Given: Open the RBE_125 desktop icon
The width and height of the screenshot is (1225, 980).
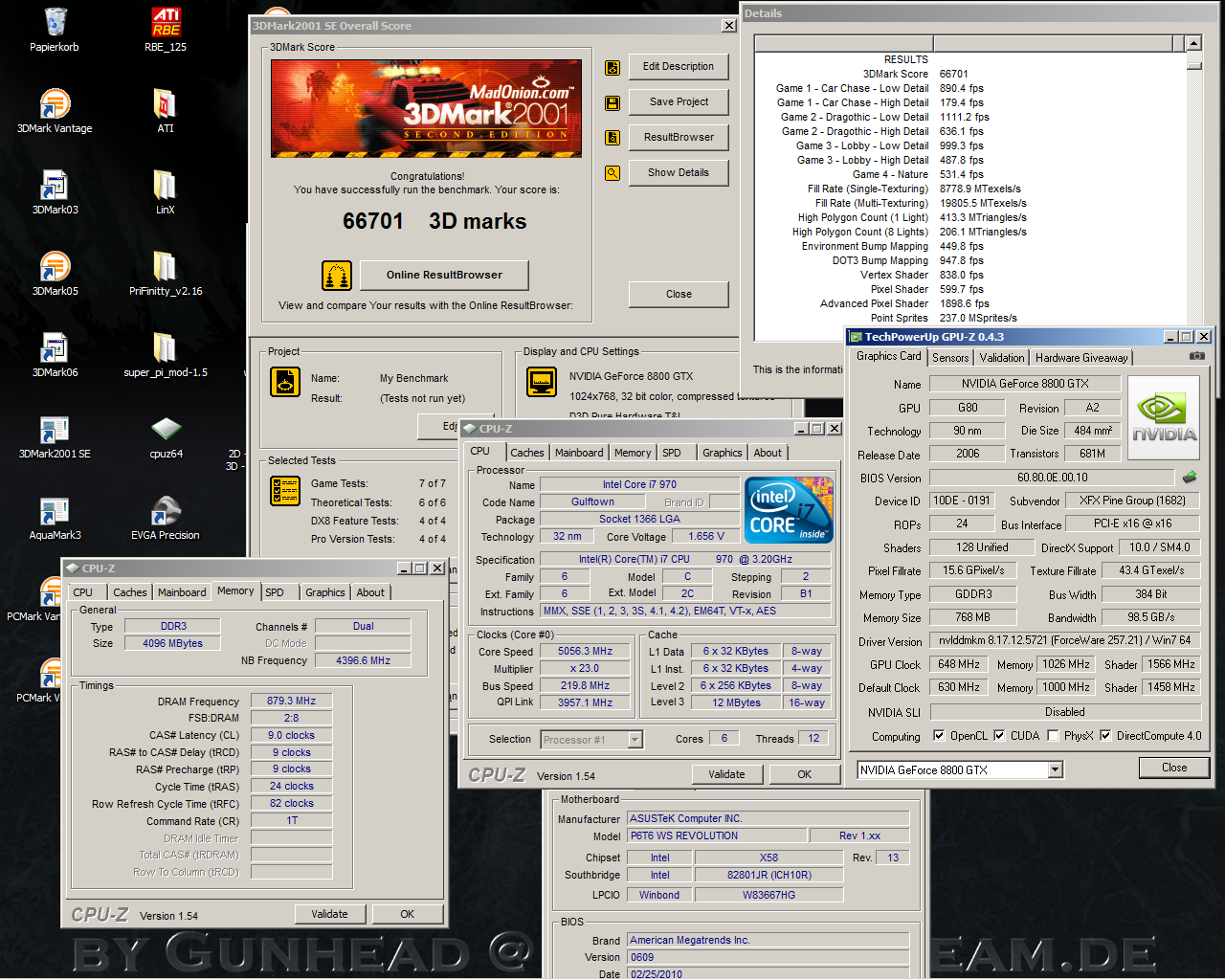Looking at the screenshot, I should coord(166,29).
